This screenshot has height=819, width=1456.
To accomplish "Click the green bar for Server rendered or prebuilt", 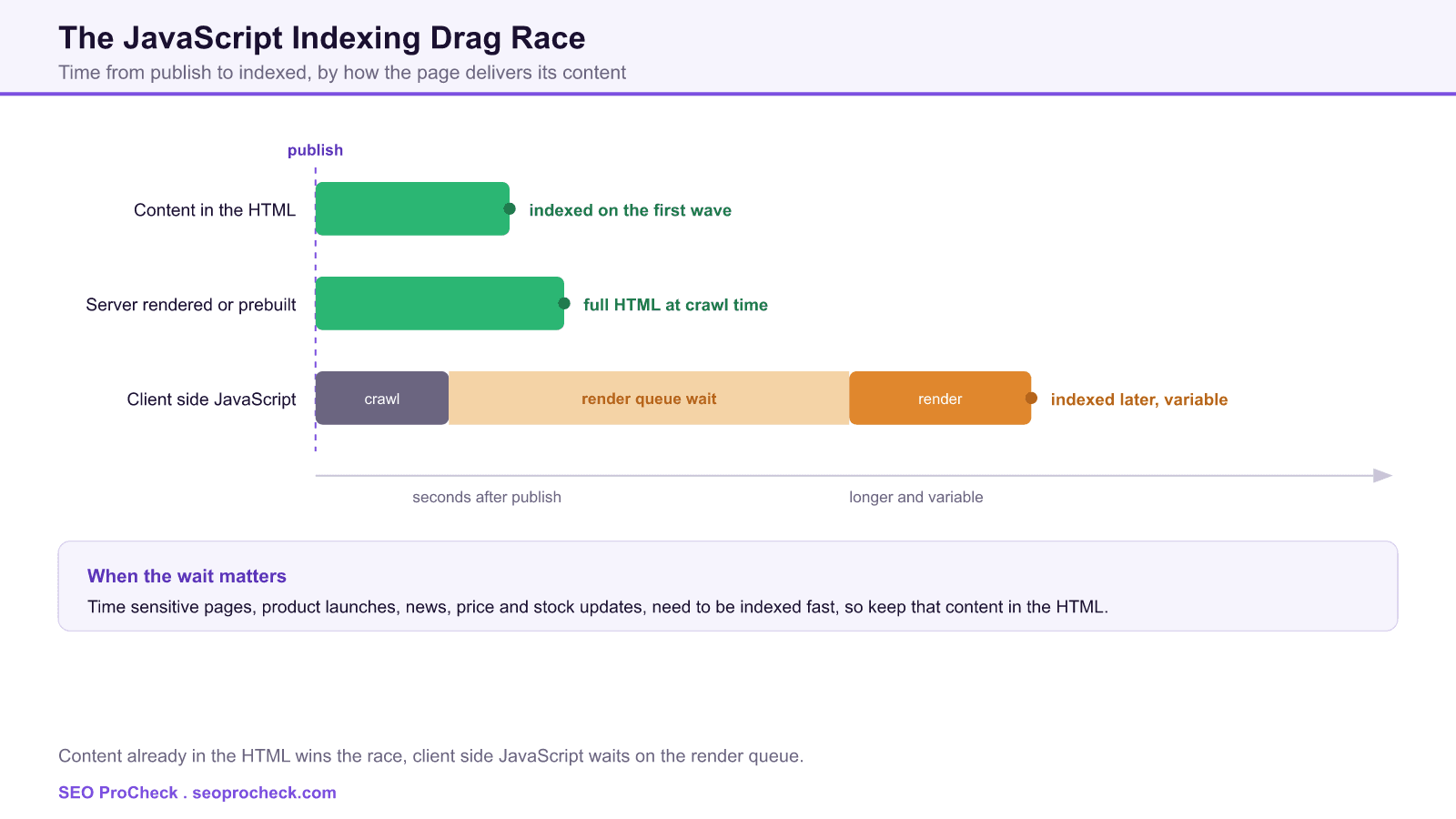I will click(x=440, y=303).
